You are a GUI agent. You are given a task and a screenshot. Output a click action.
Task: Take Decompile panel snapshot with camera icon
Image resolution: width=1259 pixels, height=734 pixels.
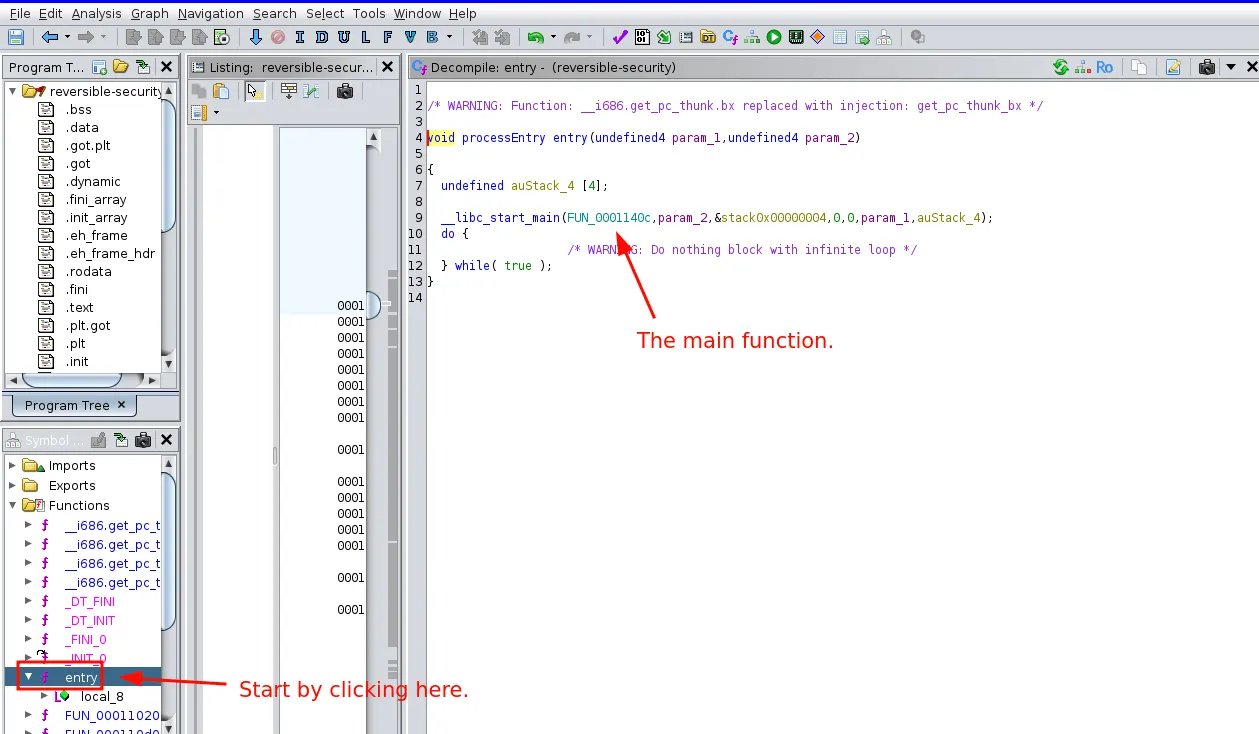pyautogui.click(x=1207, y=67)
